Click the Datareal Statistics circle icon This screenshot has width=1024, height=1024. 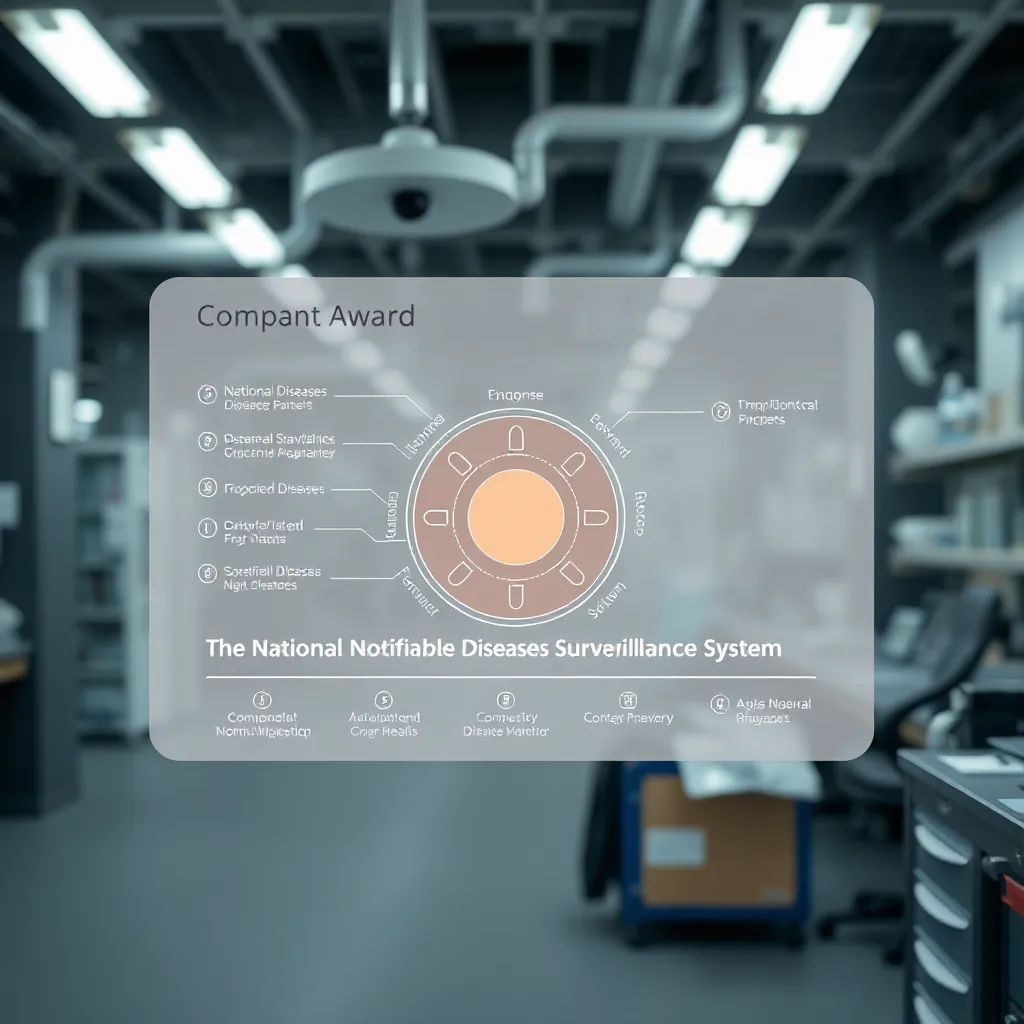coord(208,440)
